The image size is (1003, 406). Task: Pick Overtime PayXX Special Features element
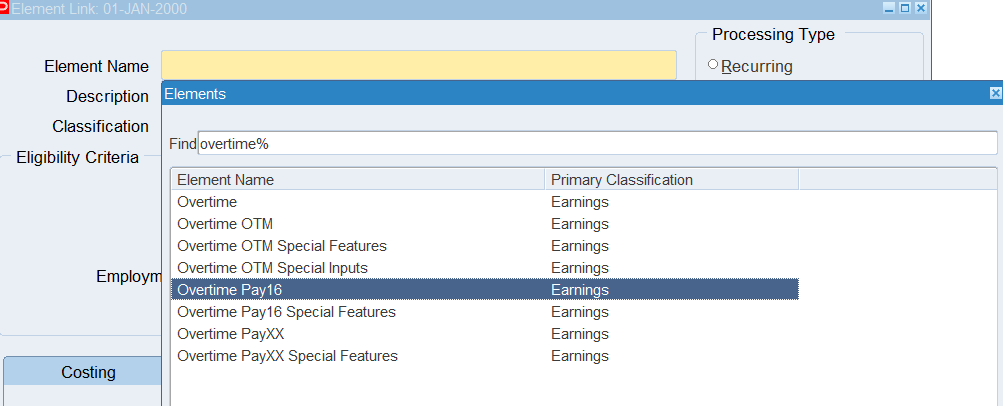(x=287, y=356)
